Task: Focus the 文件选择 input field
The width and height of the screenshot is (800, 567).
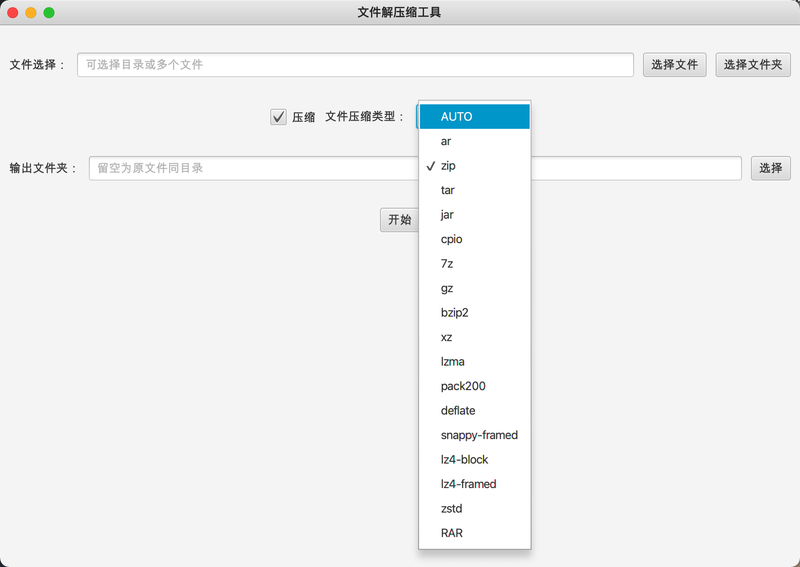Action: pos(355,65)
